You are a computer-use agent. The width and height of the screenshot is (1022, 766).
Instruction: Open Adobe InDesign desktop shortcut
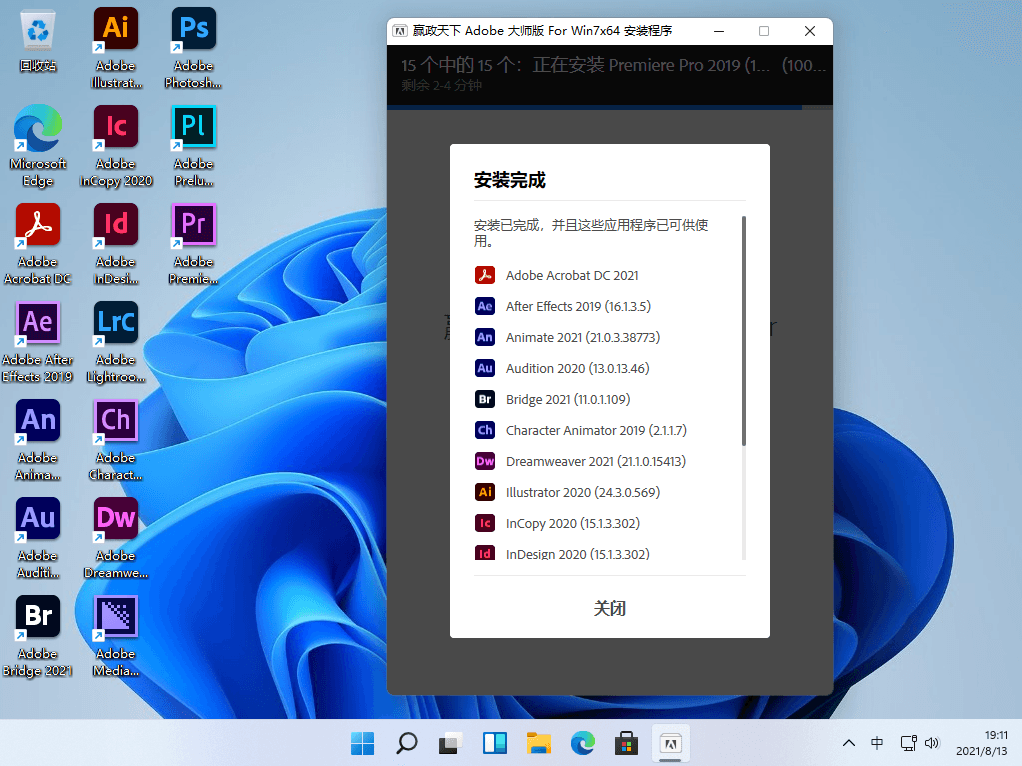coord(115,244)
